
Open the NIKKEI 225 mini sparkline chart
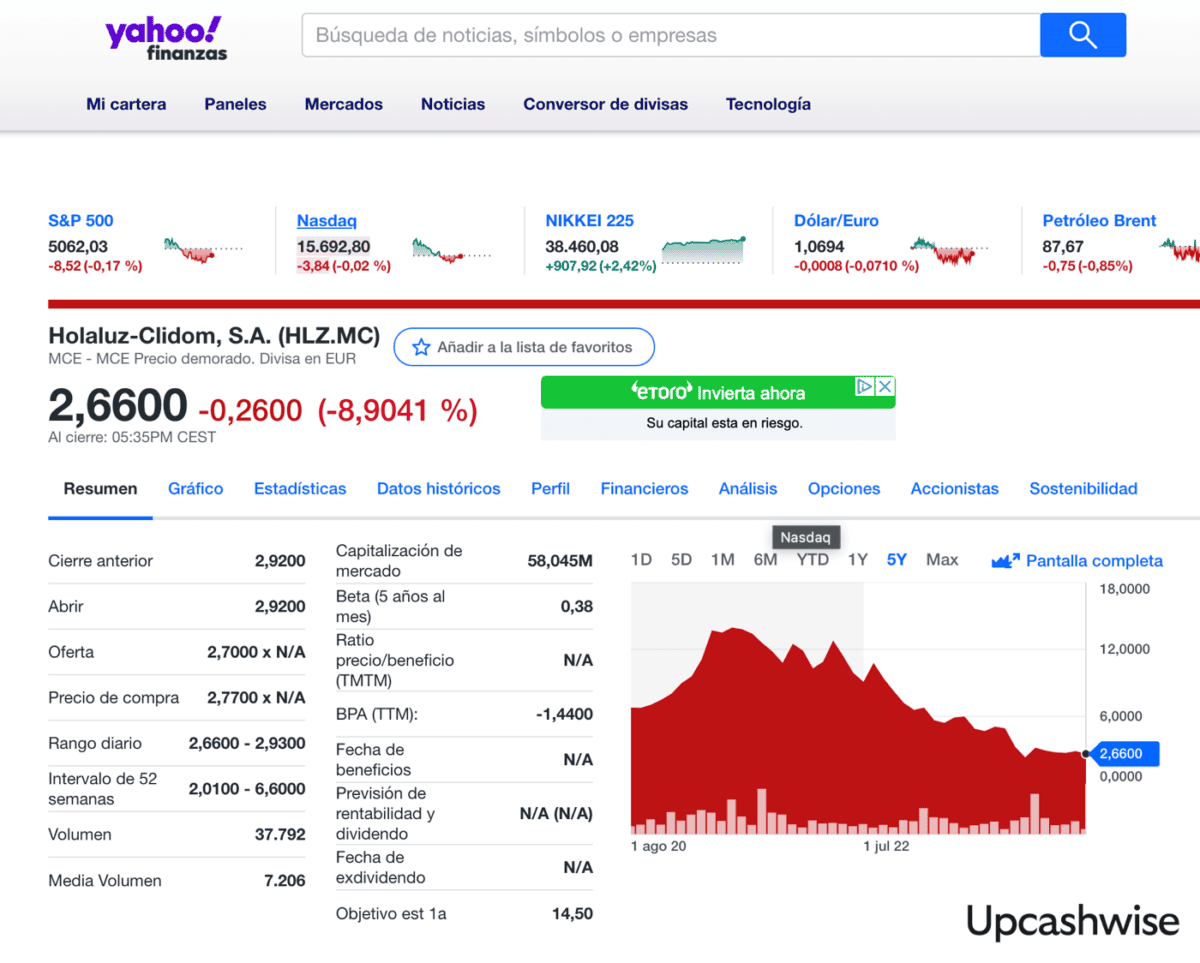[x=704, y=249]
